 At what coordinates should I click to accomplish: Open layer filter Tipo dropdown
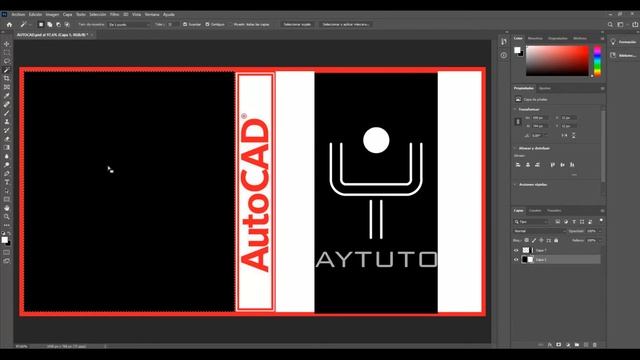coord(531,222)
